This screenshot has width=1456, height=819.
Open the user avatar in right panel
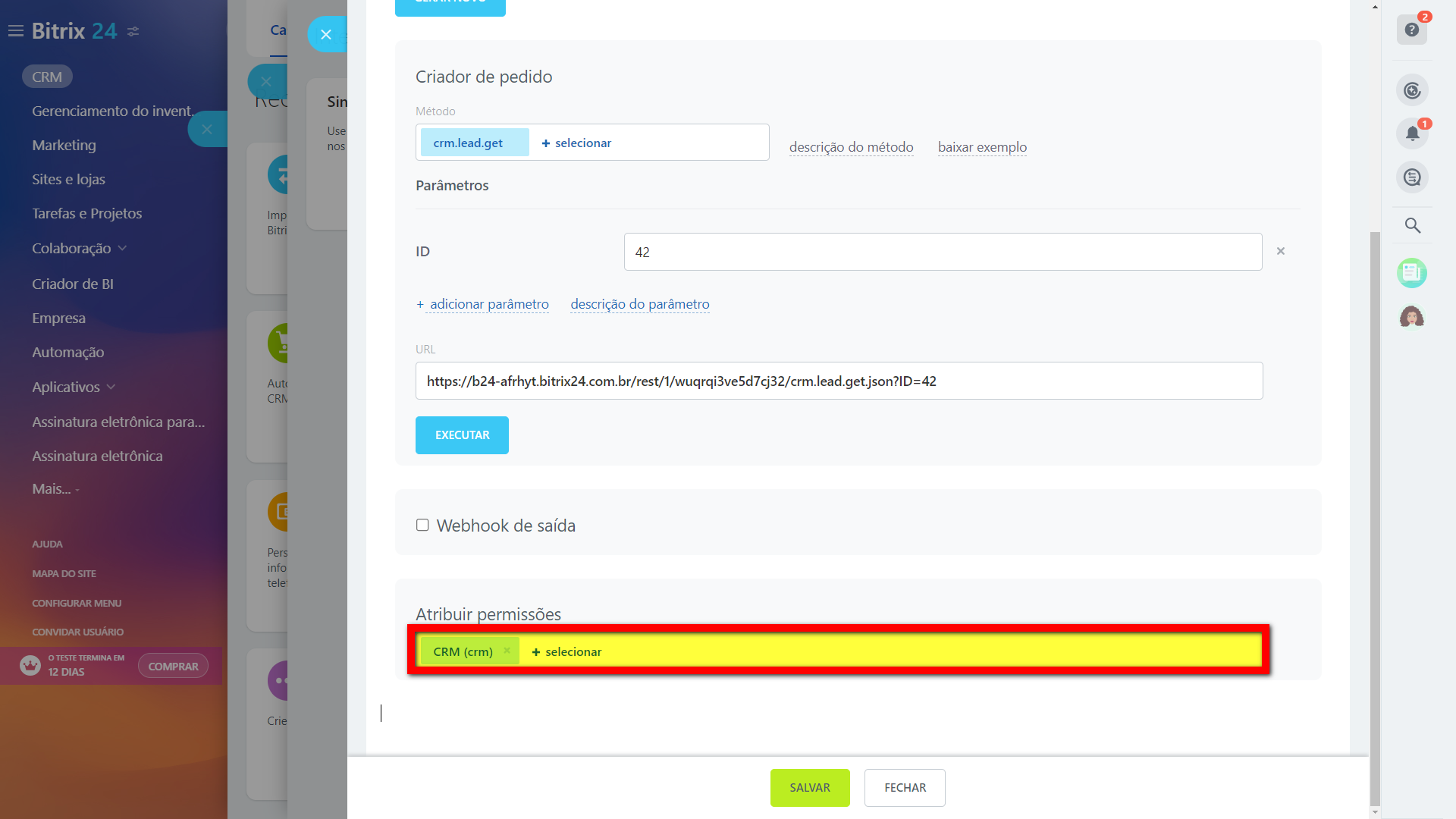[x=1411, y=317]
